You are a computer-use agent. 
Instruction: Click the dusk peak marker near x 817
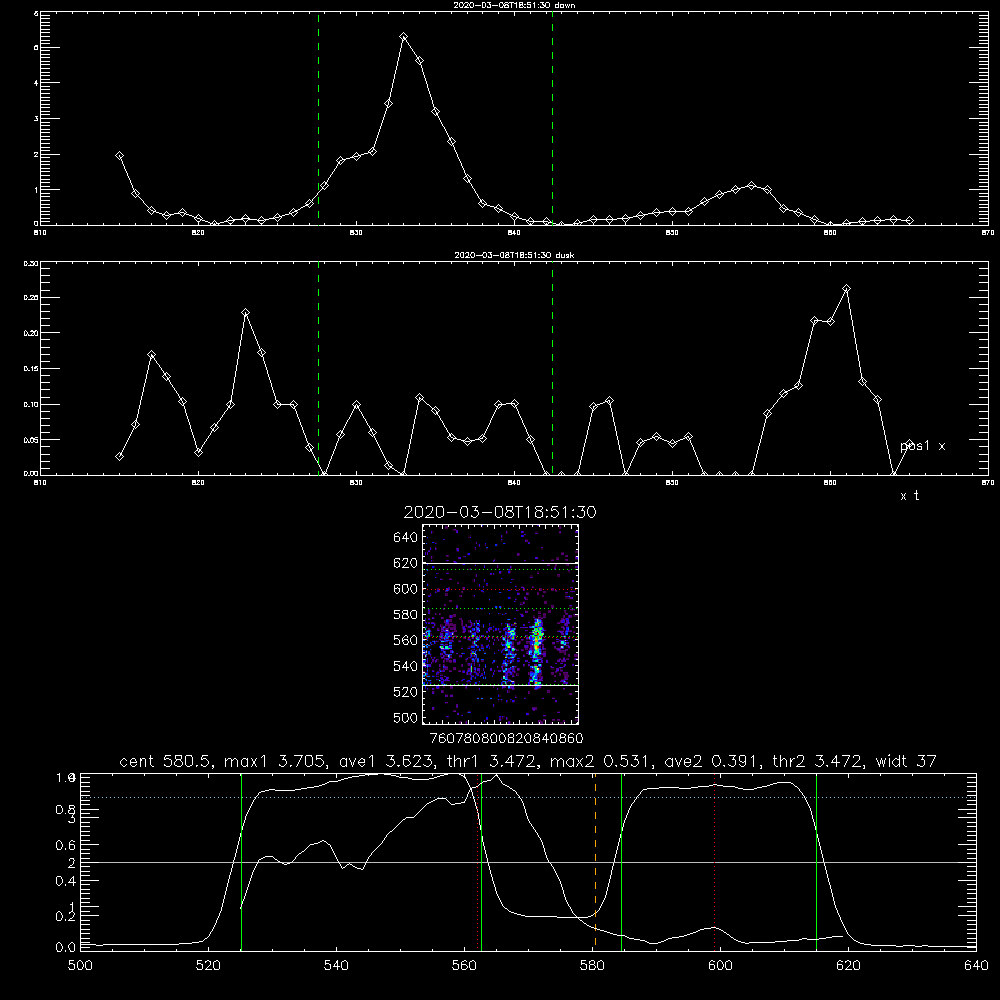pyautogui.click(x=151, y=355)
